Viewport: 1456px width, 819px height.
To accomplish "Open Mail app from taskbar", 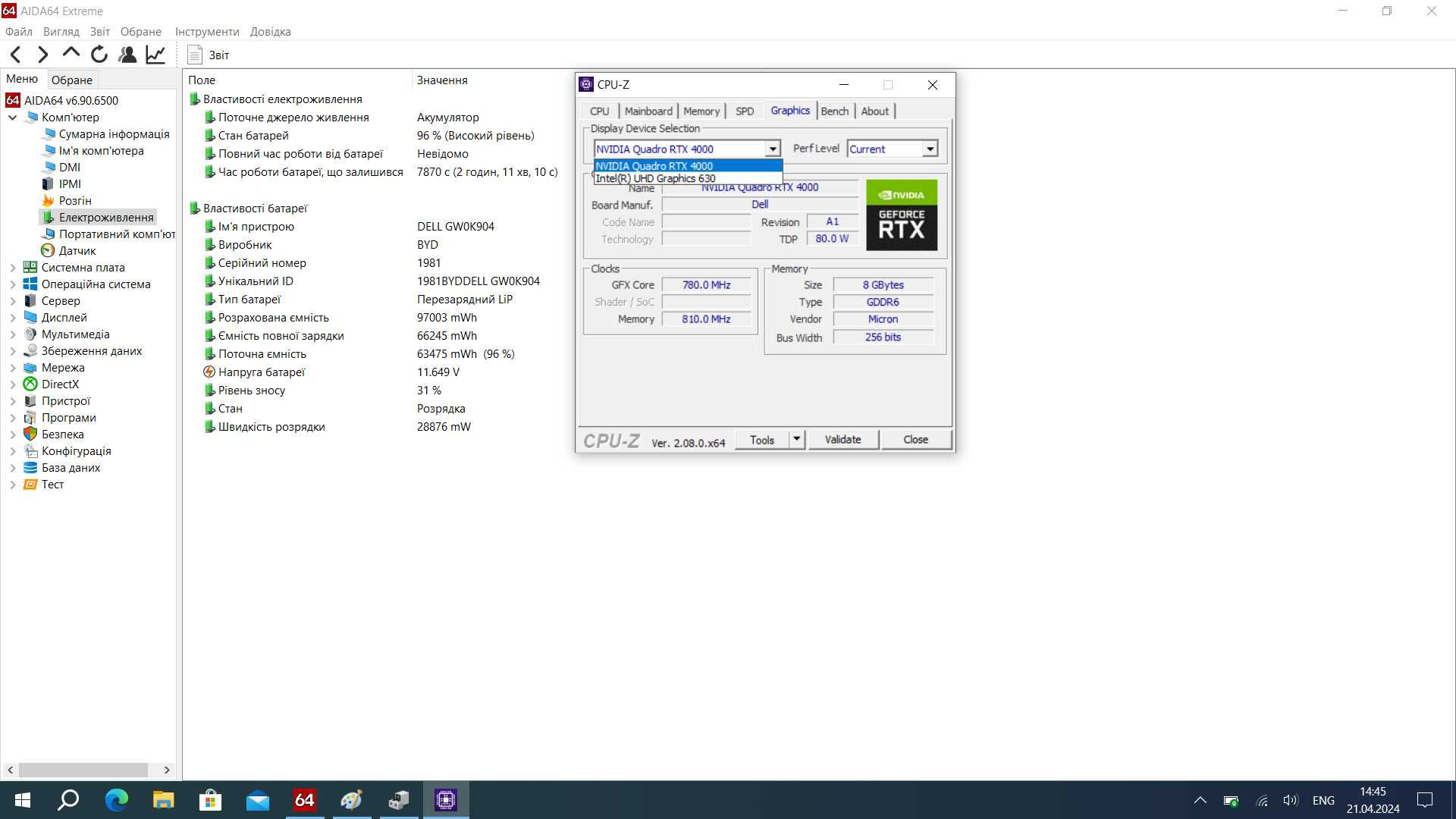I will point(257,800).
